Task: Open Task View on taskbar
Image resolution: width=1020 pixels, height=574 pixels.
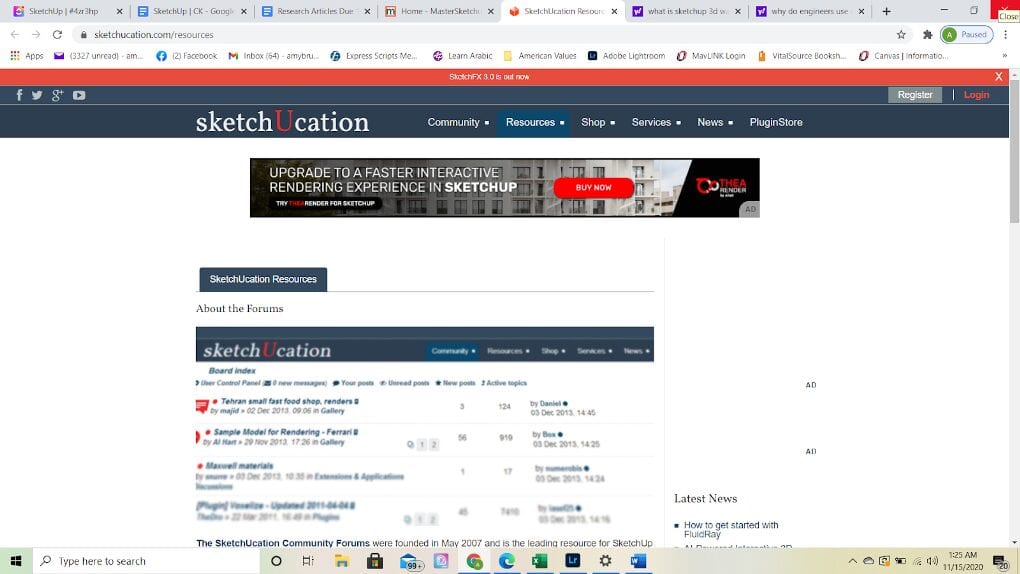Action: click(308, 561)
